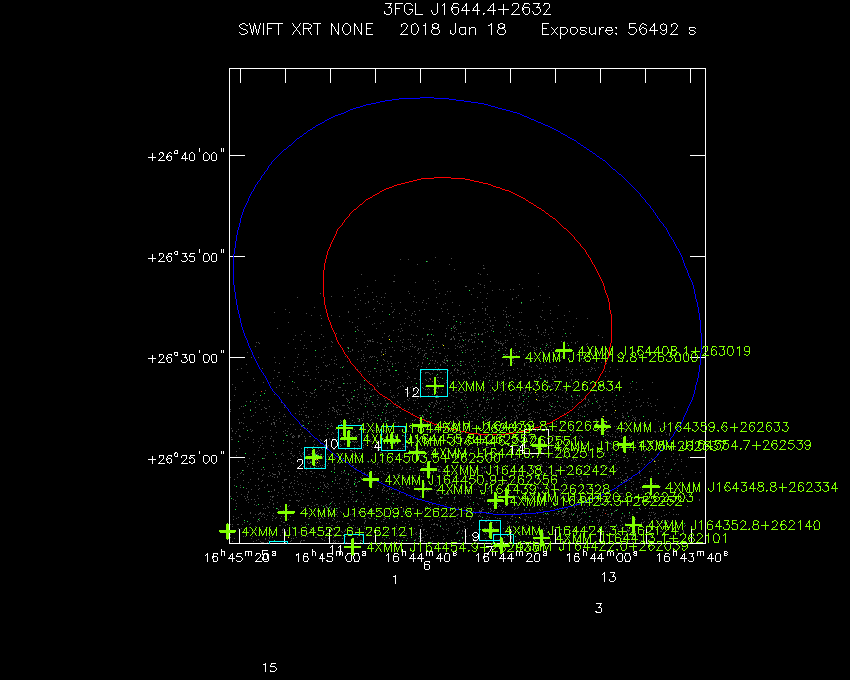Click the cross marker for 4XMM J164348.8+262334

coord(651,487)
